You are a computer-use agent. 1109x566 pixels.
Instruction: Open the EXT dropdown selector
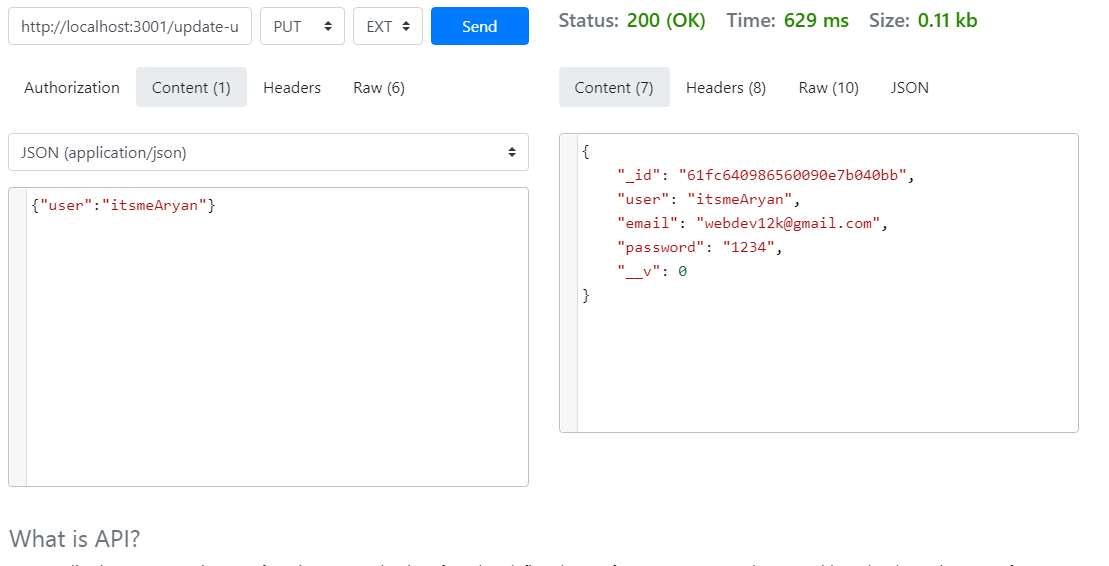(x=388, y=26)
